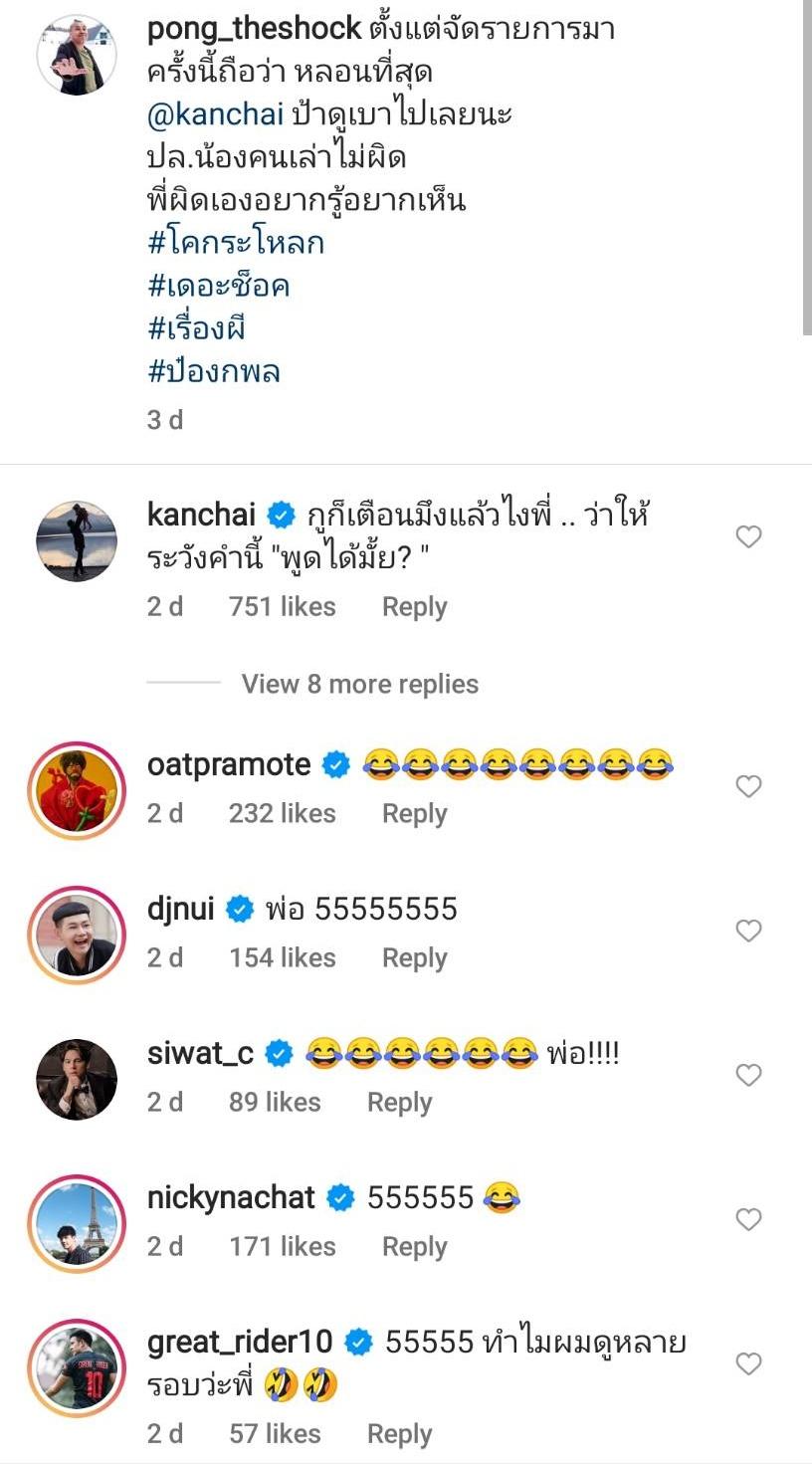Click the scrollbar on the right edge
Image resolution: width=812 pixels, height=1464 pixels.
point(807,169)
